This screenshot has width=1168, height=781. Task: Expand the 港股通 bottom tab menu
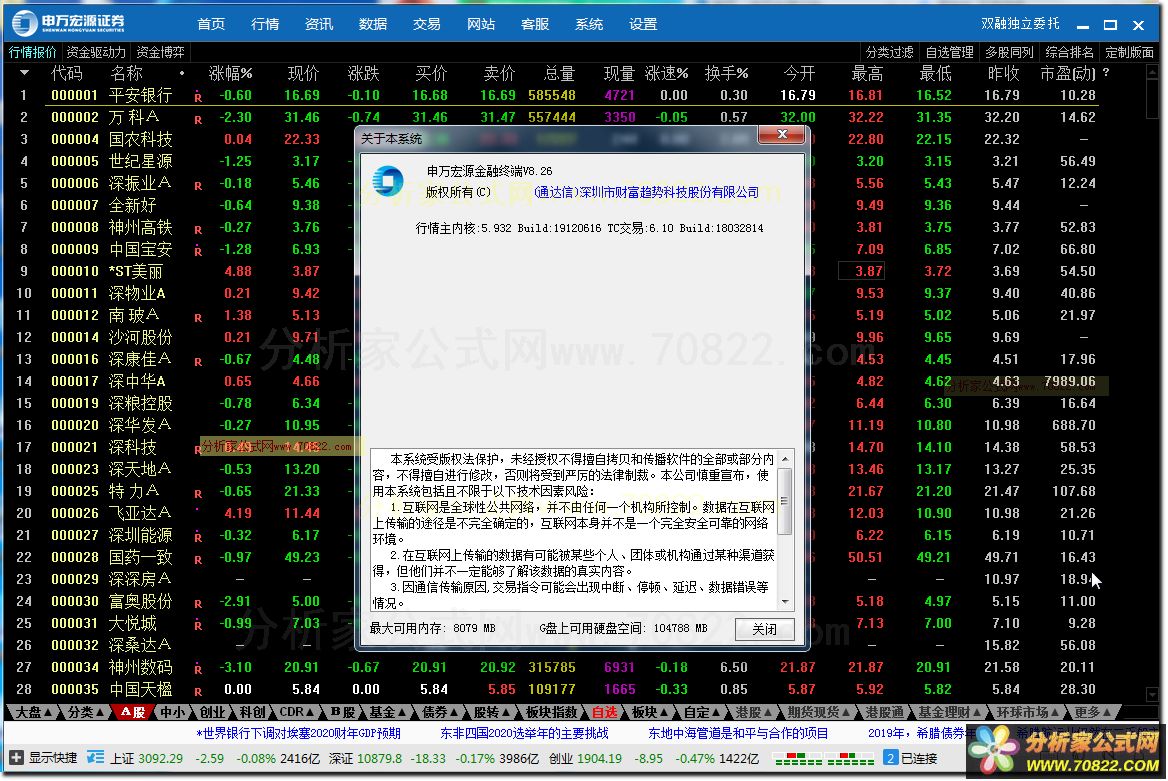pyautogui.click(x=883, y=712)
